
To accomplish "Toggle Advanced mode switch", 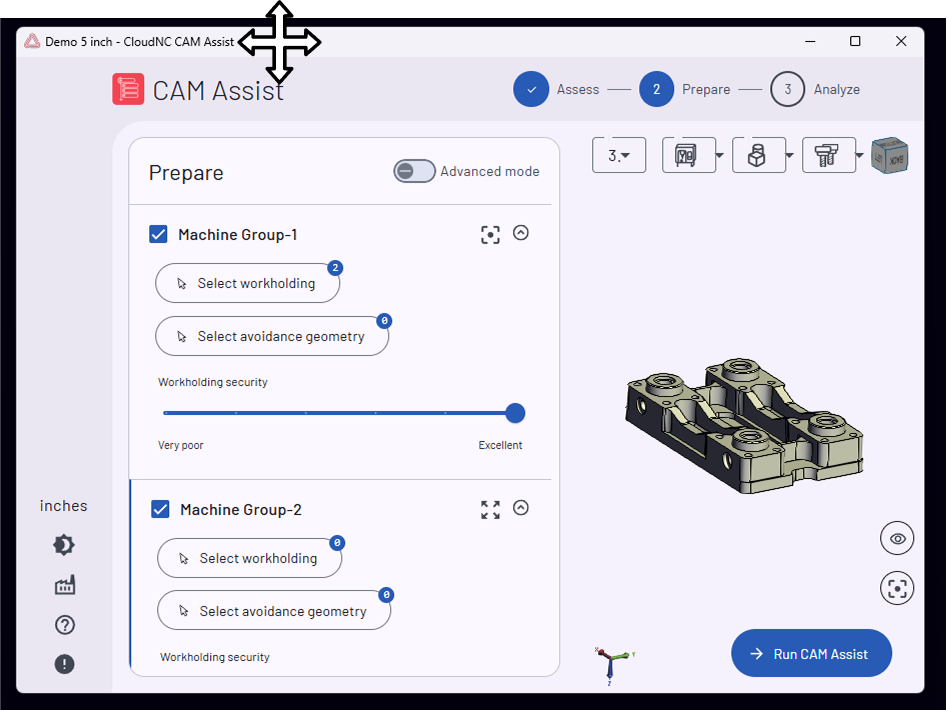I will tap(414, 171).
